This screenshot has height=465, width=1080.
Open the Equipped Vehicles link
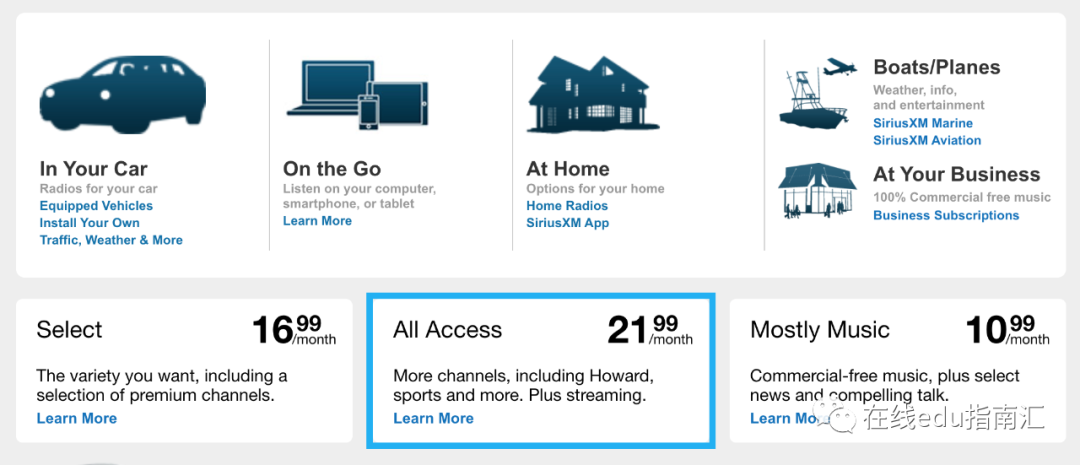point(96,206)
